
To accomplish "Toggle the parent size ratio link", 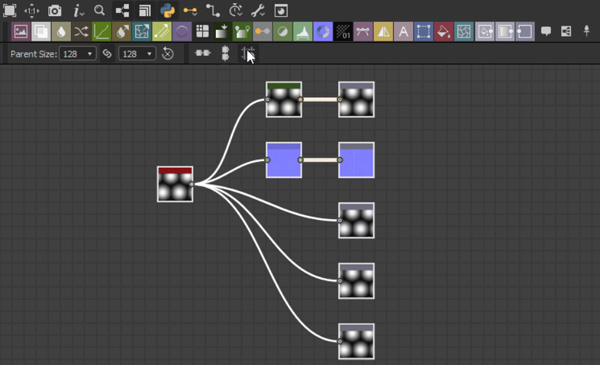I will [x=107, y=54].
